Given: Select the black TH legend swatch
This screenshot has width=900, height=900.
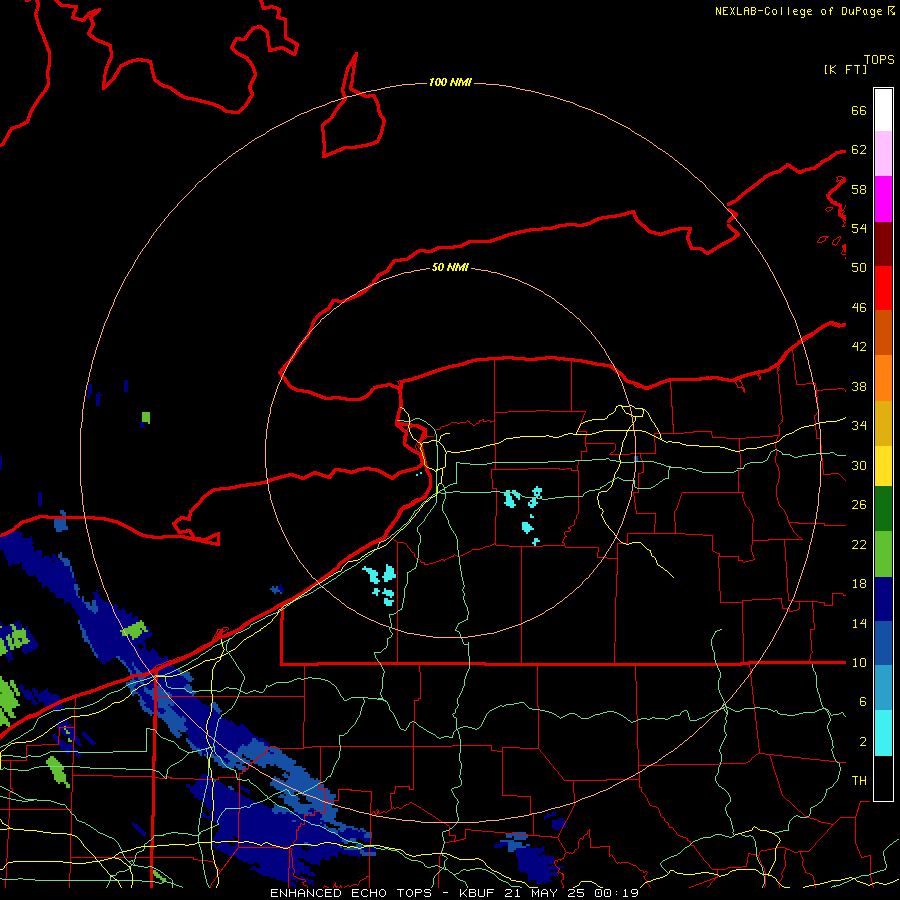Looking at the screenshot, I should point(883,778).
